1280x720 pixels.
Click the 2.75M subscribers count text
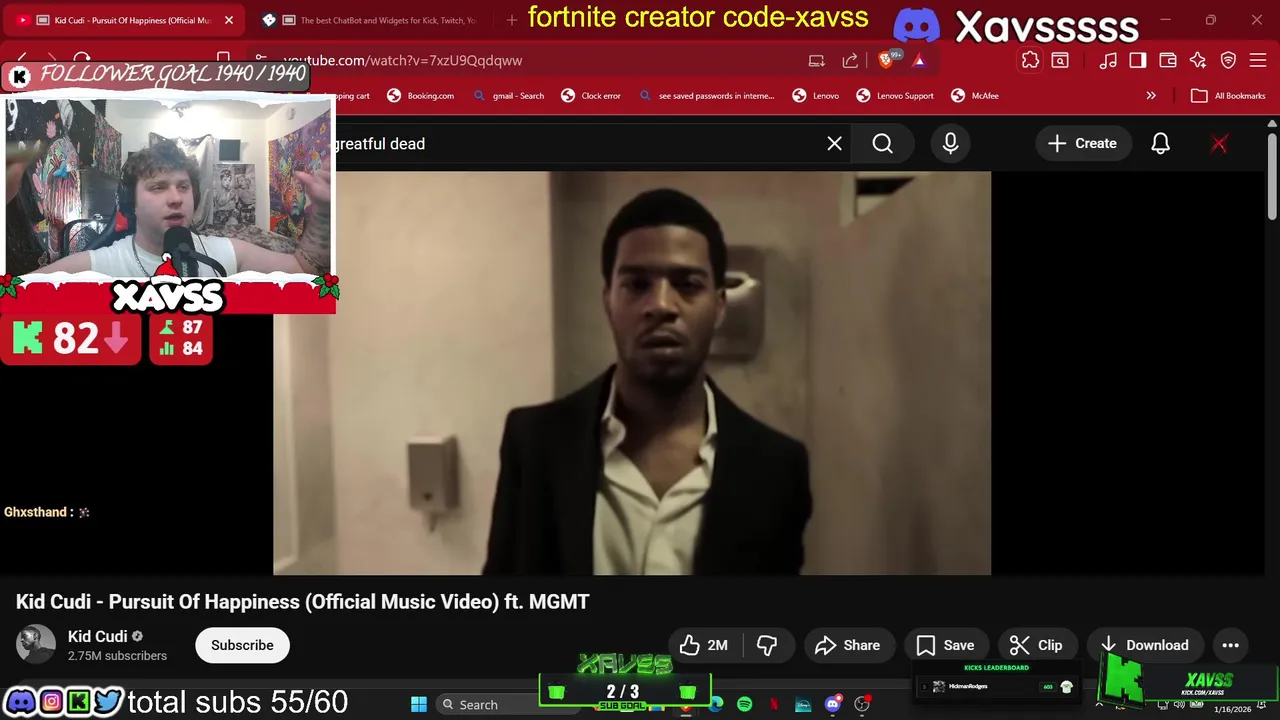[x=117, y=656]
